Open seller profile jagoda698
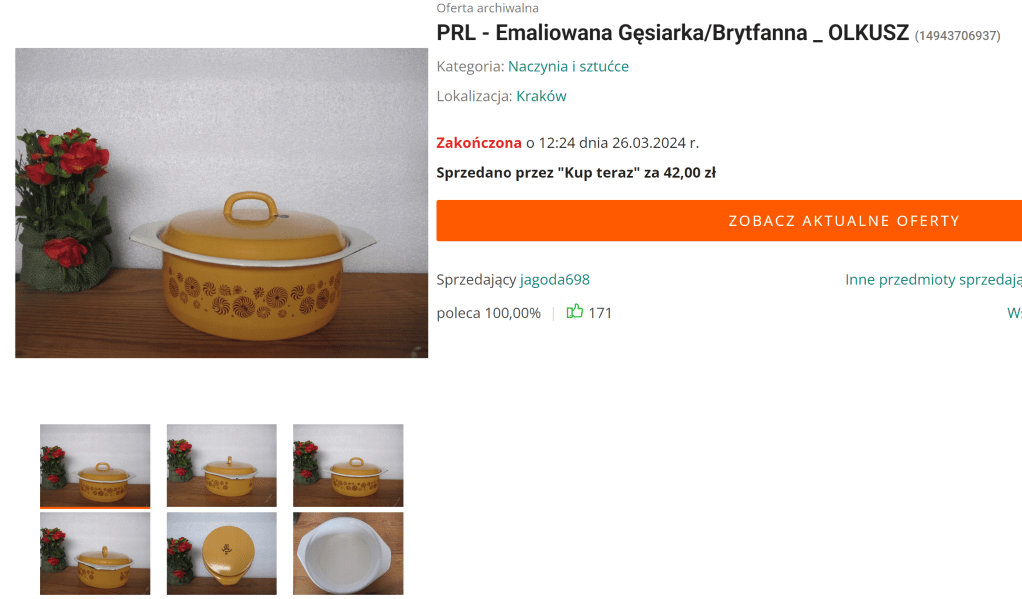 (x=555, y=280)
